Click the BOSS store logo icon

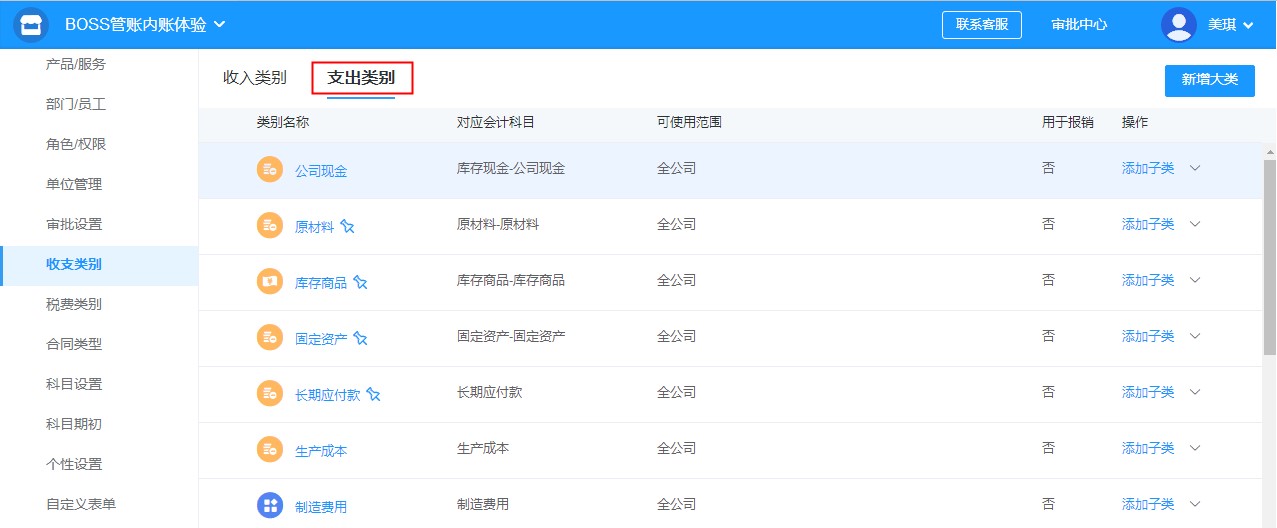point(31,24)
